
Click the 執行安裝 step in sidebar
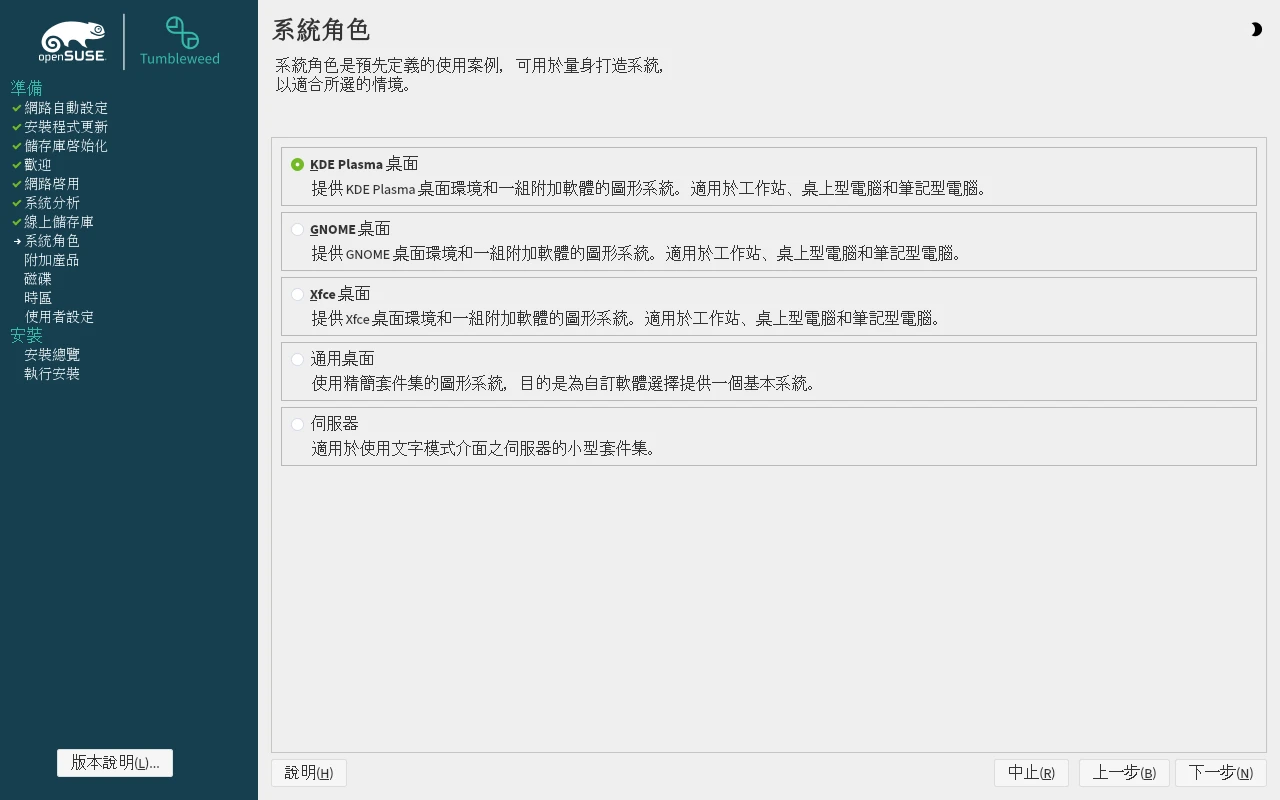point(52,374)
